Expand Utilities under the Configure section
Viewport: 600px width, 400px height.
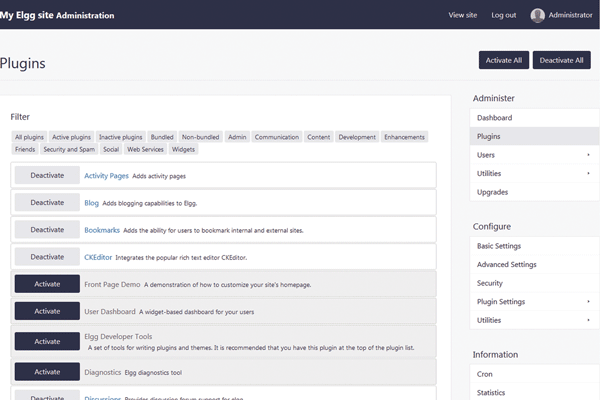coord(587,320)
